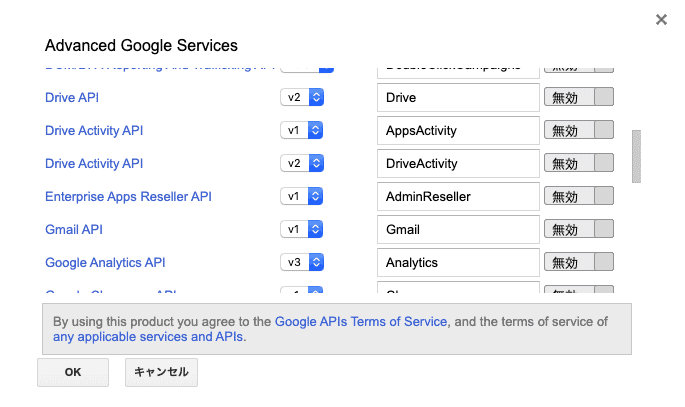The width and height of the screenshot is (685, 407).
Task: Open Drive Activity API v2 version selector
Action: (x=302, y=164)
